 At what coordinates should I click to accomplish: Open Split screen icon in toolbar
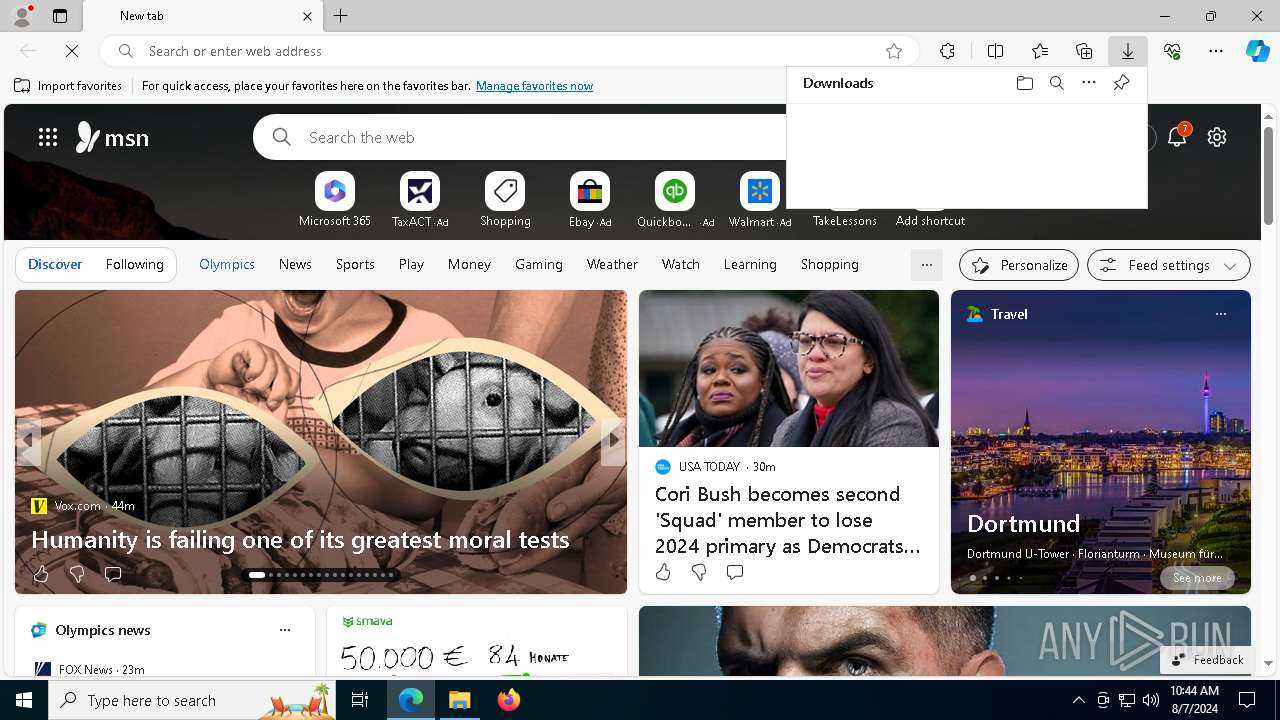coord(995,51)
